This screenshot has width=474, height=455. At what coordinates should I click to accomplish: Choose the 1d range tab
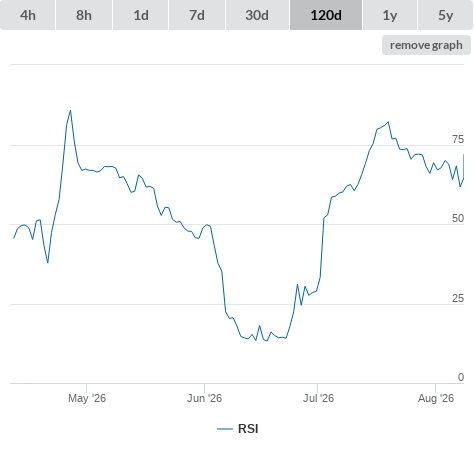141,15
